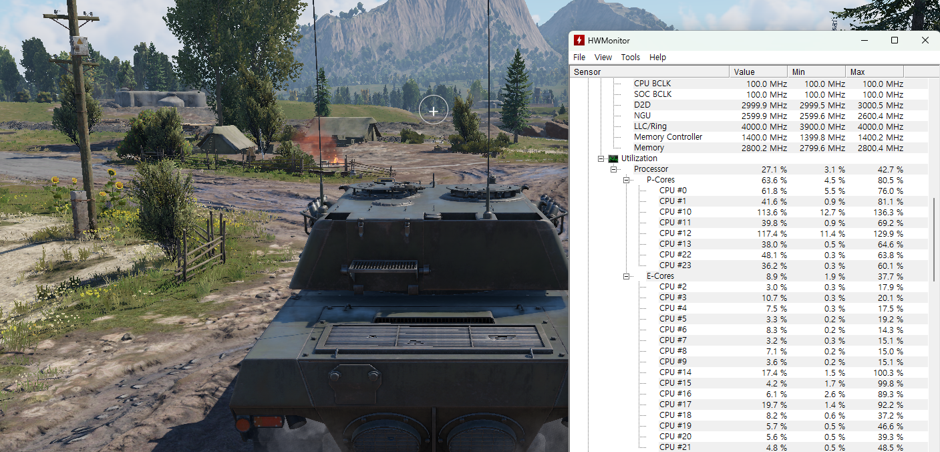Image resolution: width=940 pixels, height=452 pixels.
Task: Select the NGU clock row
Action: click(x=749, y=116)
